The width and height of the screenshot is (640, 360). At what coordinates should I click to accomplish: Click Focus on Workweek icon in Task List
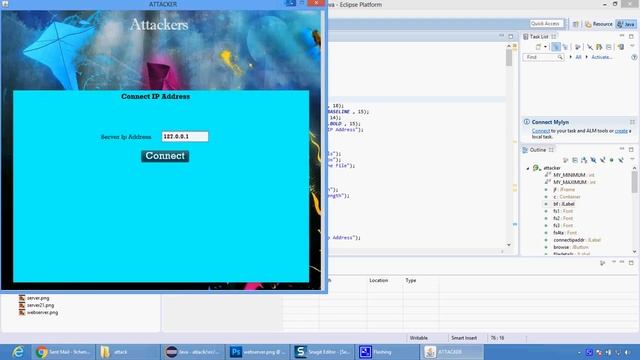(x=577, y=47)
